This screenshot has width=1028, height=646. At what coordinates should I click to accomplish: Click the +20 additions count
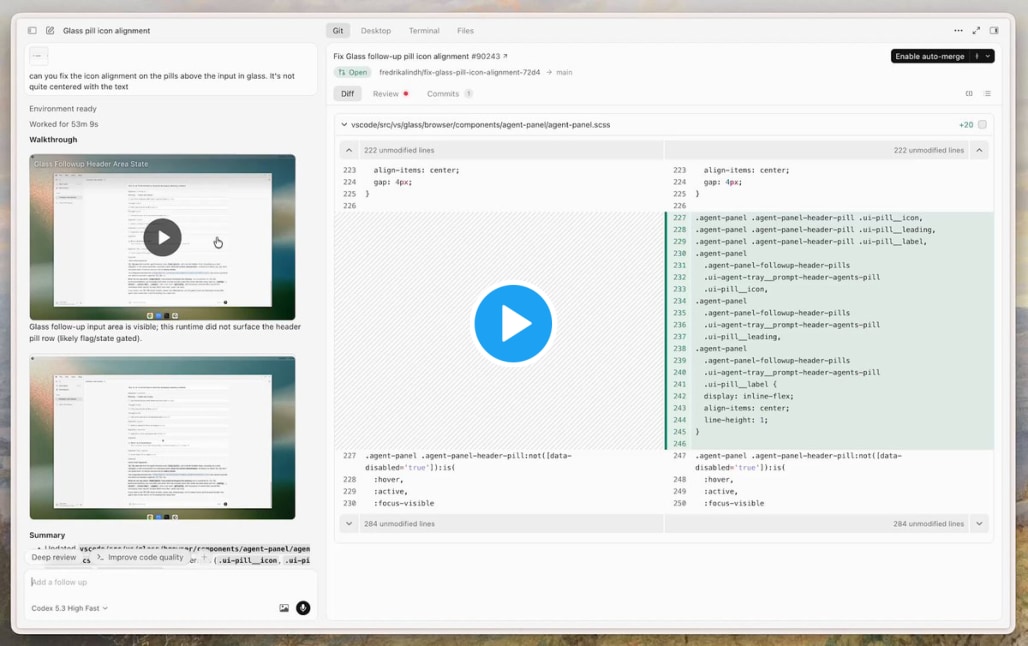point(966,125)
